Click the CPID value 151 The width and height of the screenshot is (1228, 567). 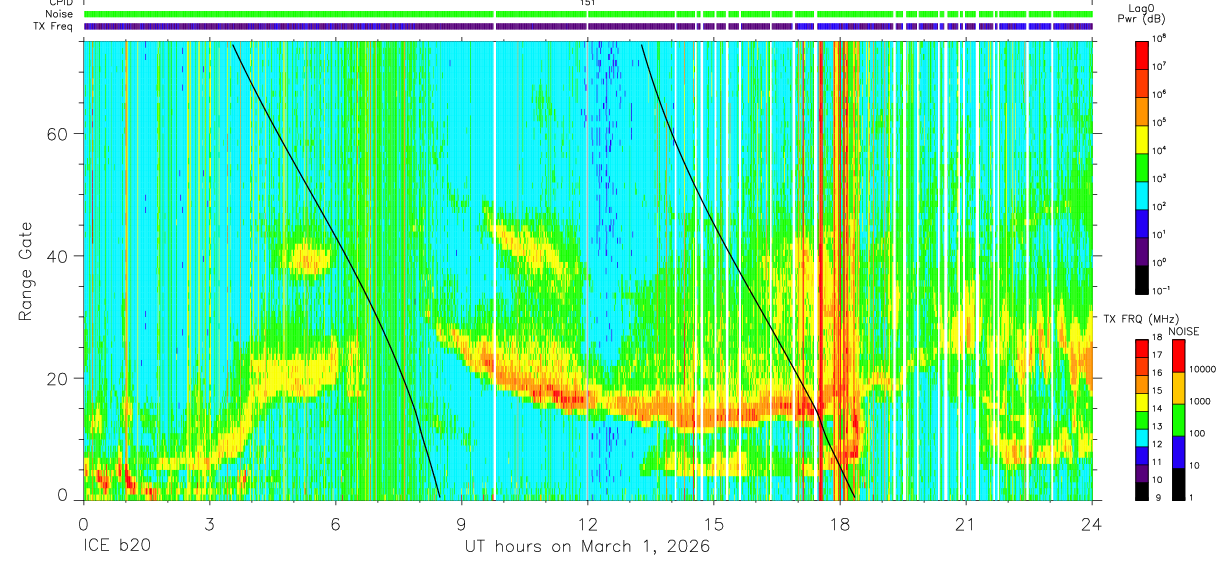587,3
